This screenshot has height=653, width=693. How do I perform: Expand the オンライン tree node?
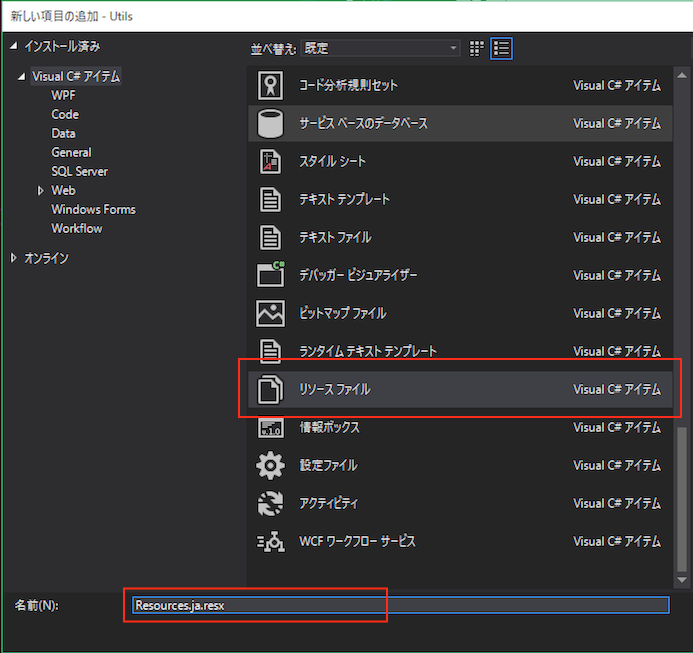(x=14, y=258)
